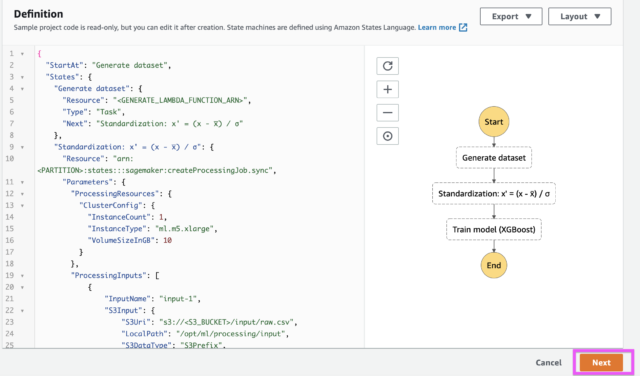Image resolution: width=640 pixels, height=376 pixels.
Task: Collapse the States block at line 3
Action: (22, 77)
